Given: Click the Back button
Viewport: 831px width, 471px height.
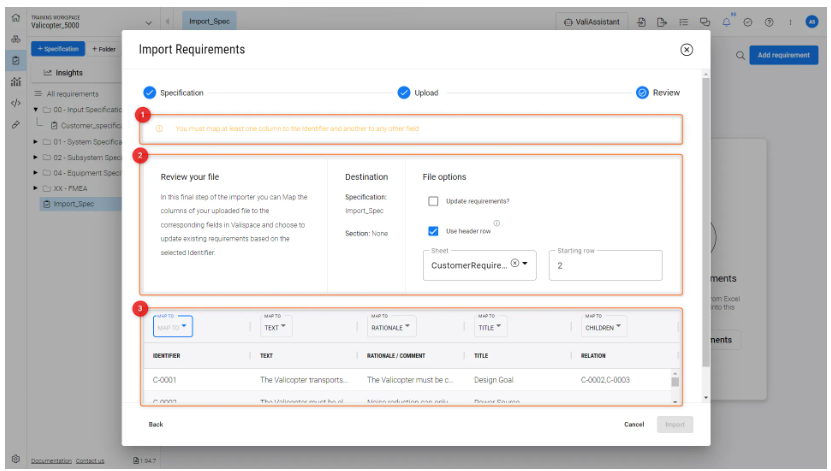Looking at the screenshot, I should tap(156, 424).
